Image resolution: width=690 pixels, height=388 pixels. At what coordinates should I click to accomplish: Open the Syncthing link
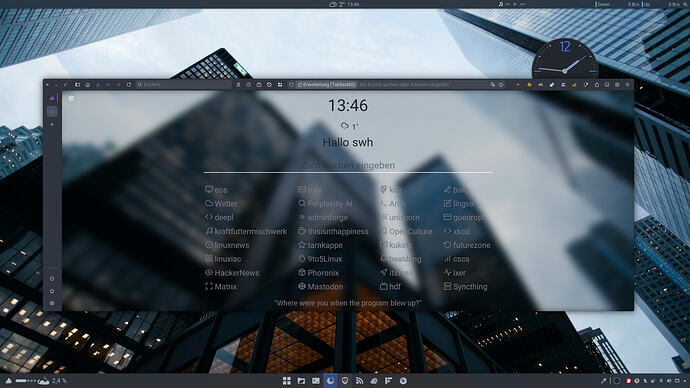click(466, 286)
